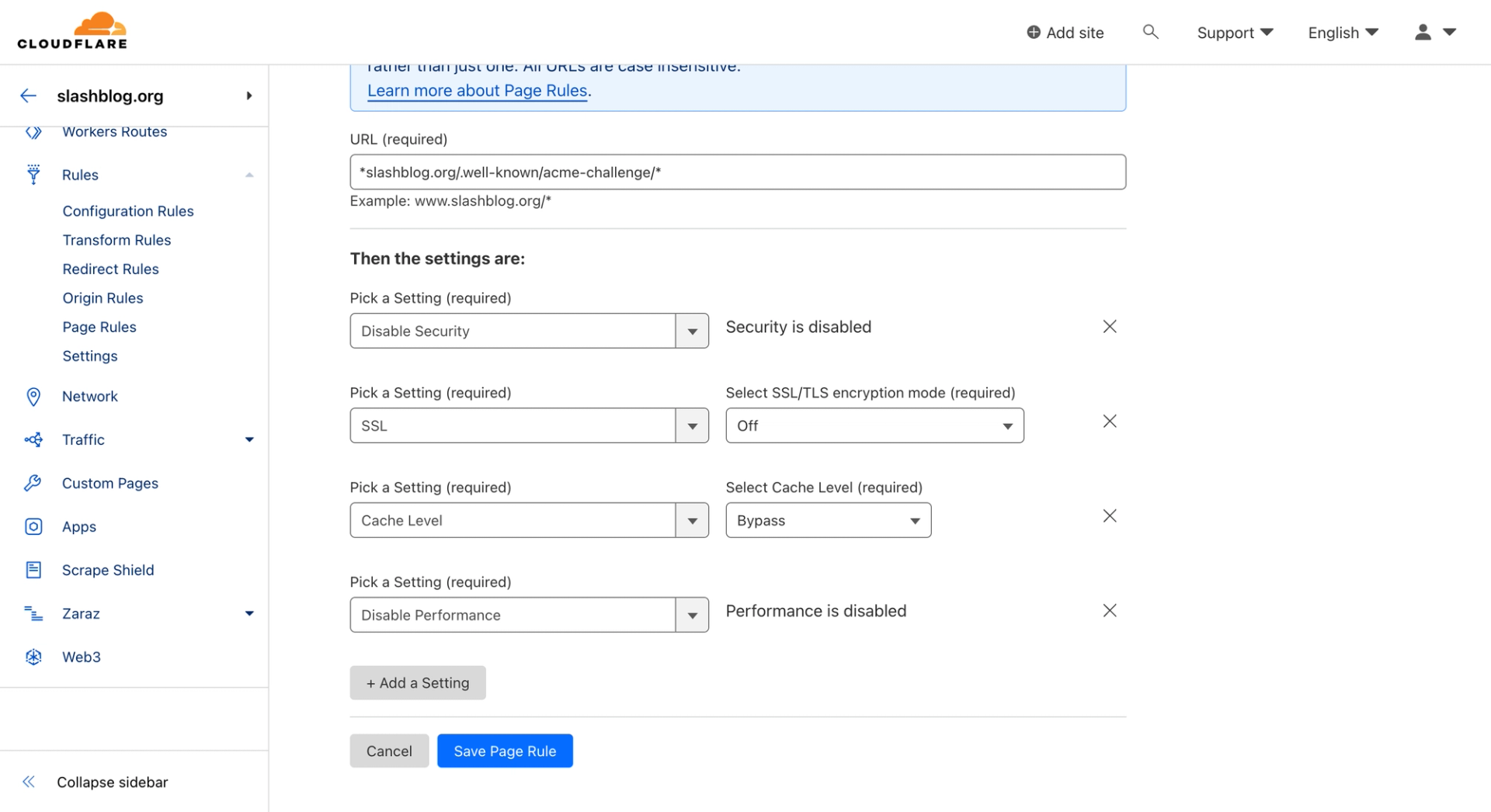The width and height of the screenshot is (1491, 812).
Task: Open the Learn more about Page Rules link
Action: click(x=477, y=90)
